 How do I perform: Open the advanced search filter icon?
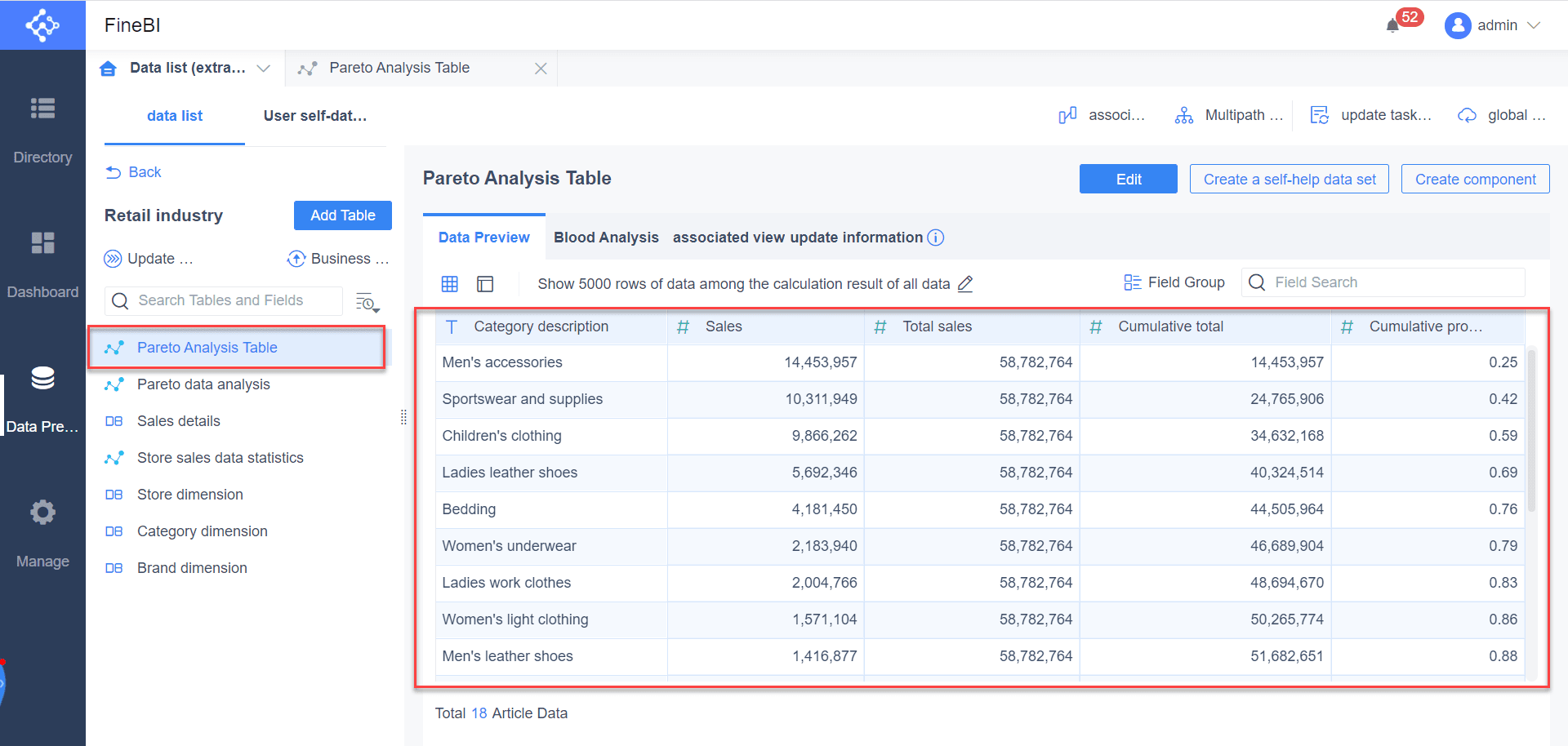(367, 302)
